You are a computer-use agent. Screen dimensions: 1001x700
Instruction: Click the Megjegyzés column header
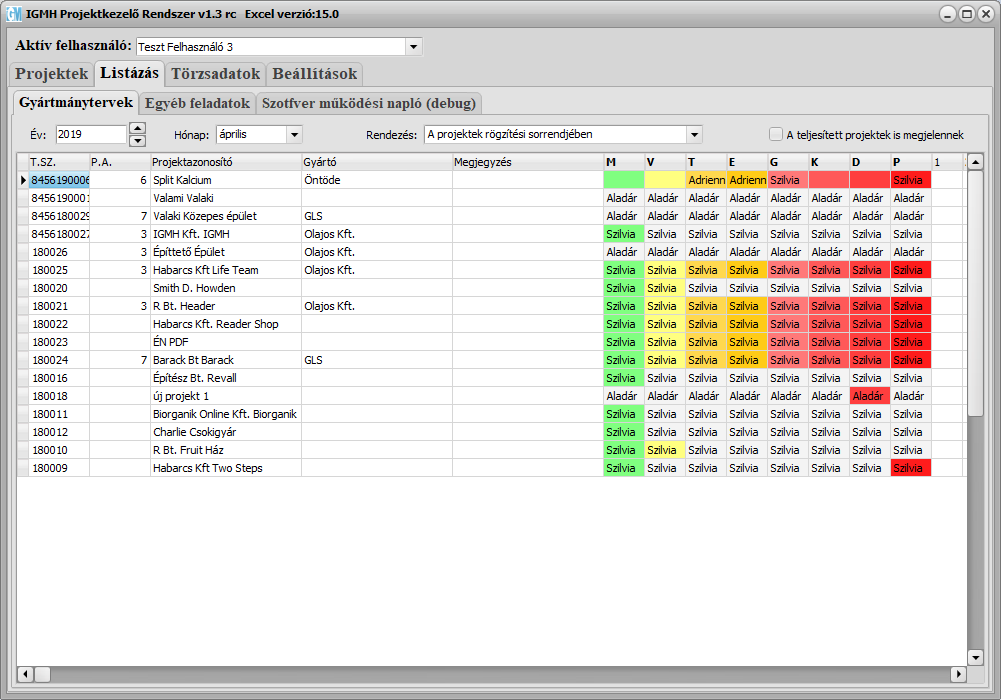click(x=528, y=162)
